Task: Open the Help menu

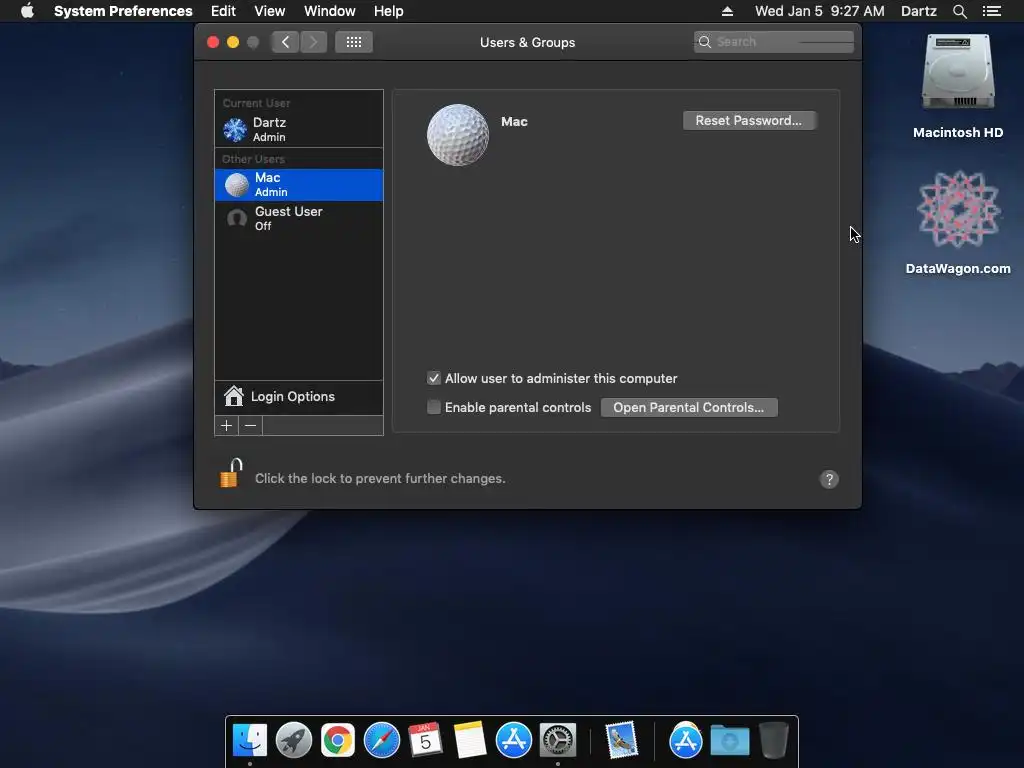Action: click(389, 11)
